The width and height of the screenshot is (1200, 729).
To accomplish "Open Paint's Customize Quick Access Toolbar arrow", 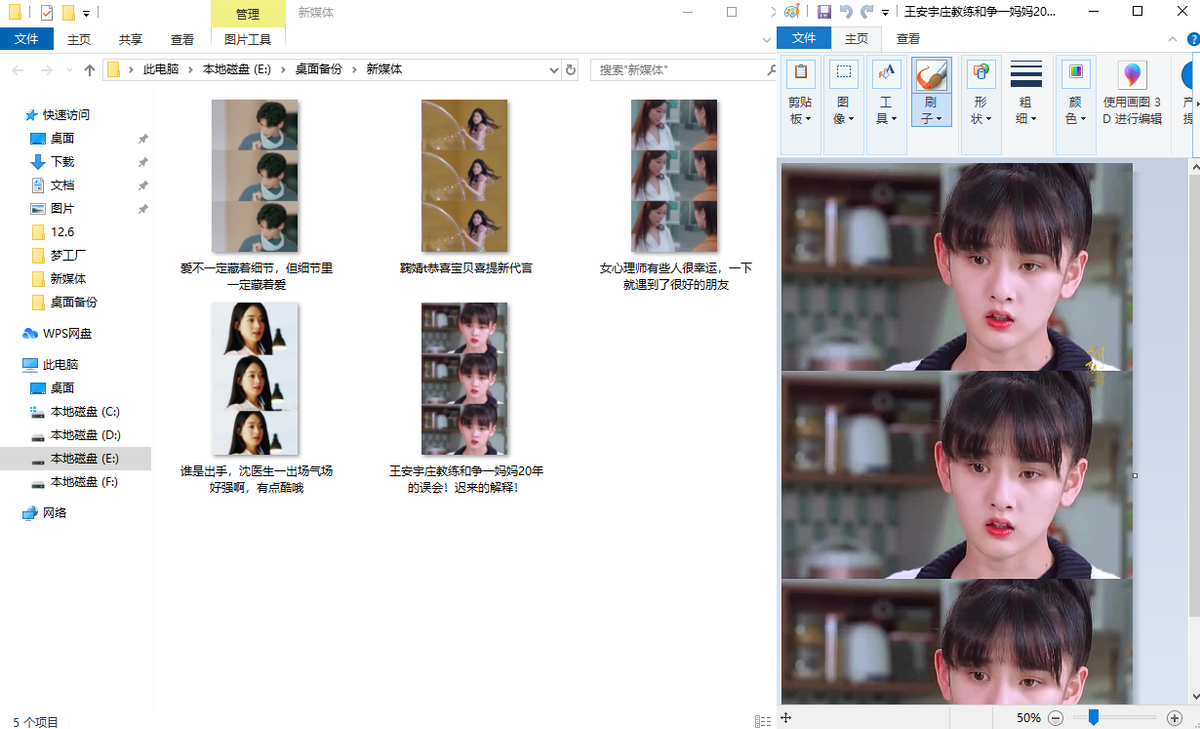I will [x=886, y=13].
